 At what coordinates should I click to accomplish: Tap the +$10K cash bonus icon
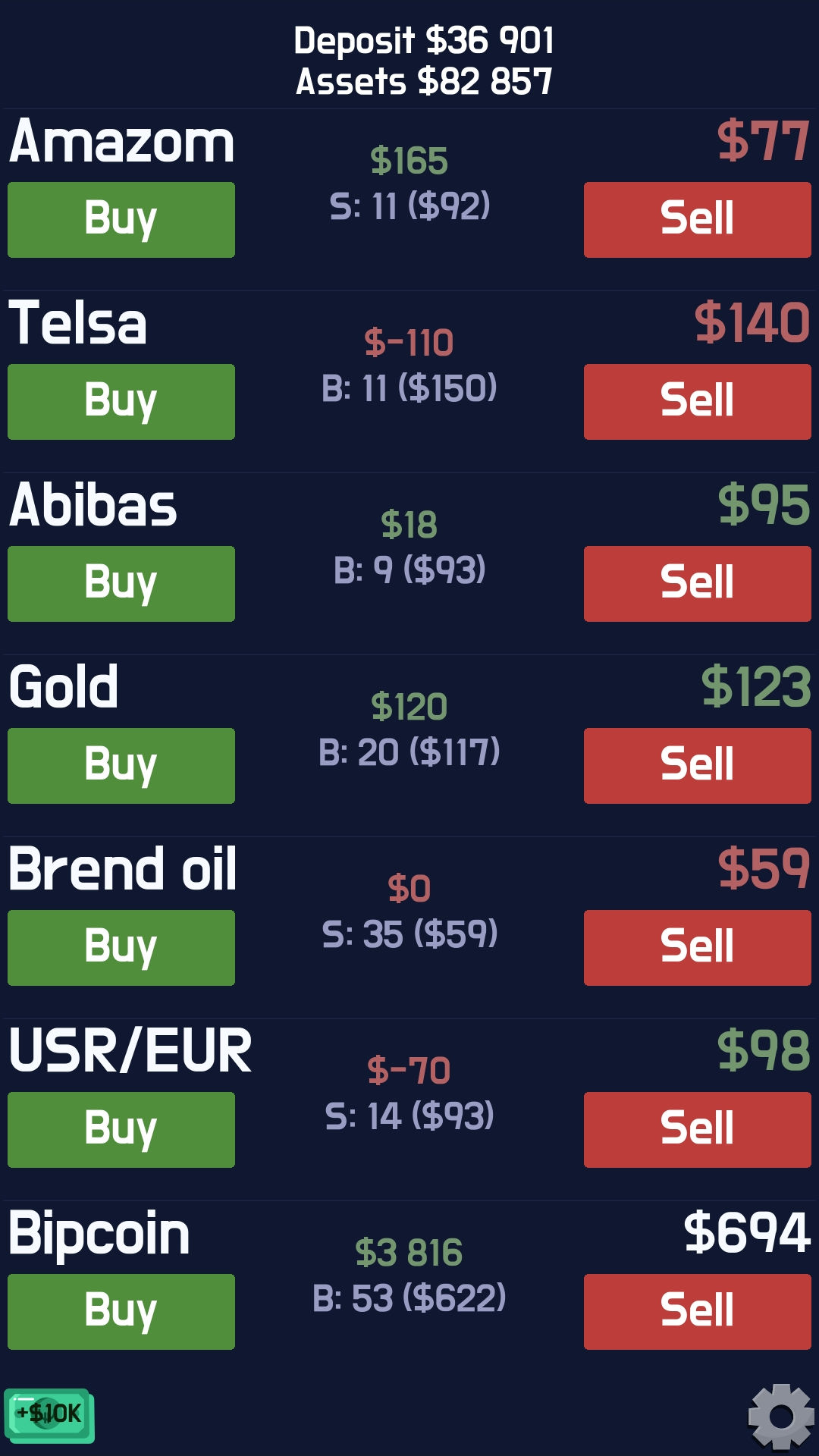pos(49,1415)
